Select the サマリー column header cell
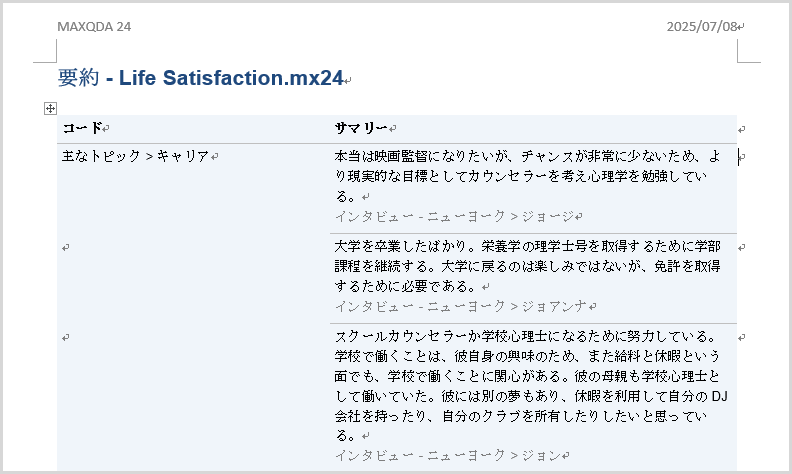 pyautogui.click(x=533, y=129)
